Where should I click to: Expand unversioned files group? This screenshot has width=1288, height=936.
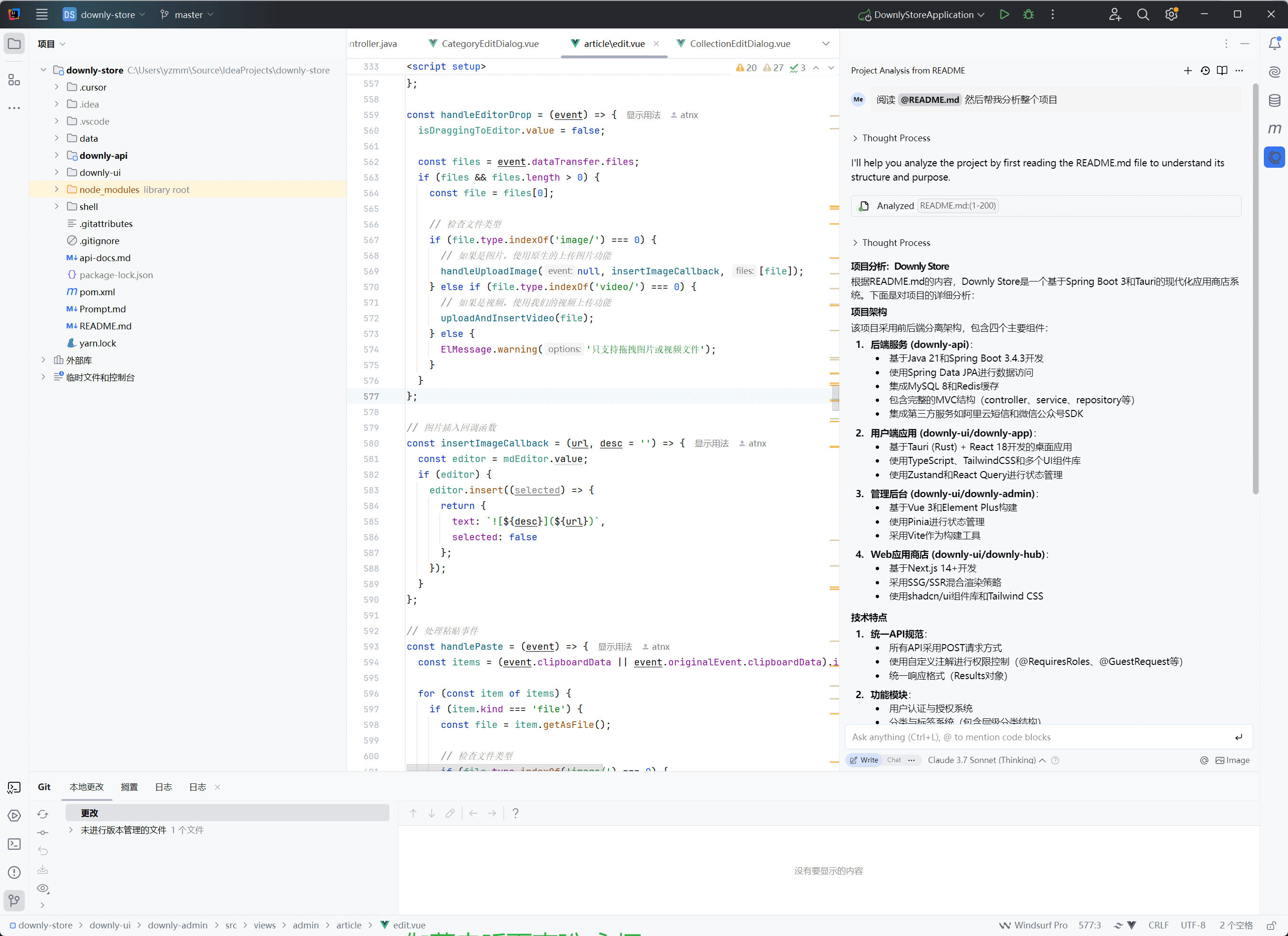[x=71, y=830]
